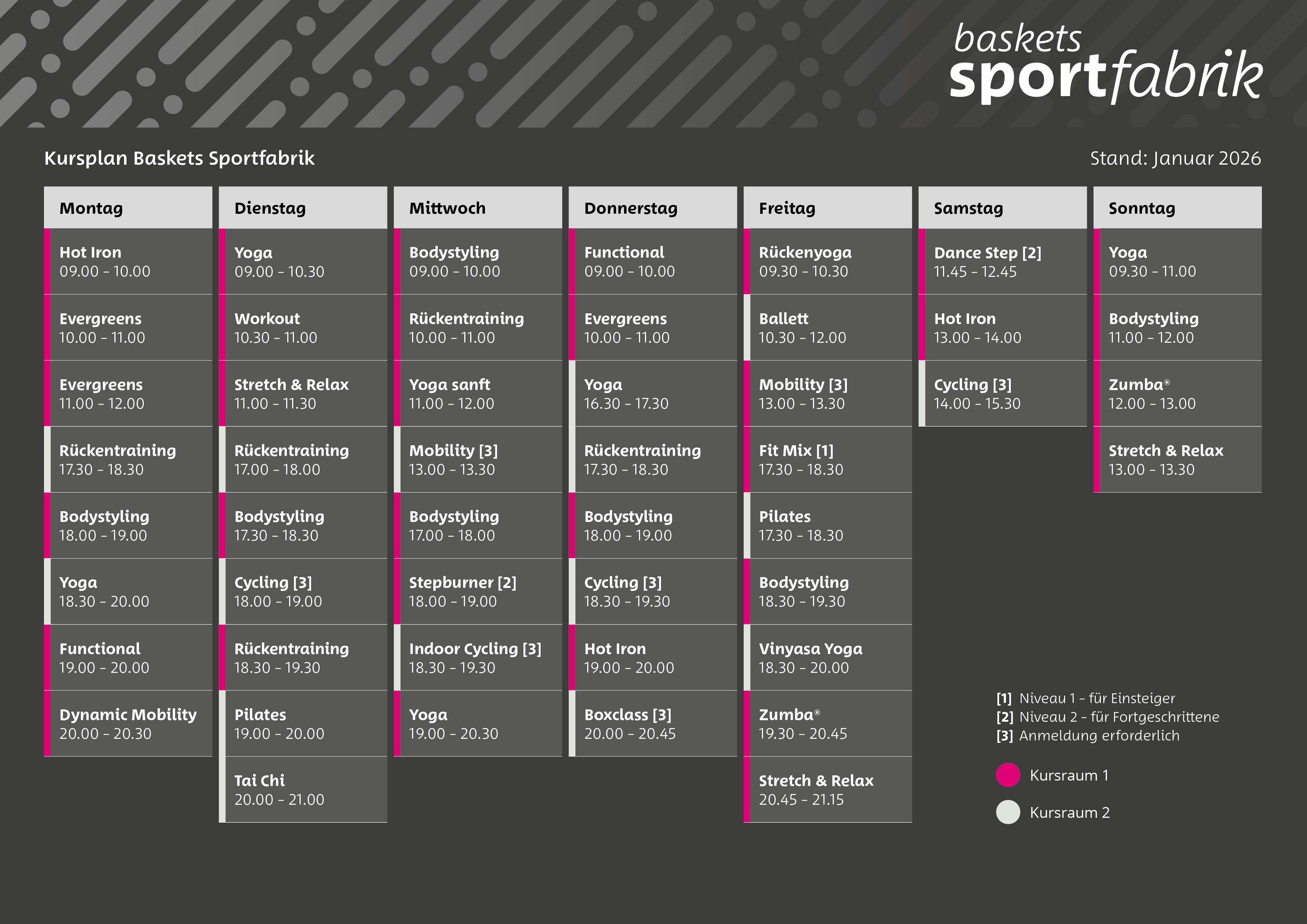The height and width of the screenshot is (924, 1307).
Task: Click the white Kursraum 2 legend dot
Action: coord(1007,813)
